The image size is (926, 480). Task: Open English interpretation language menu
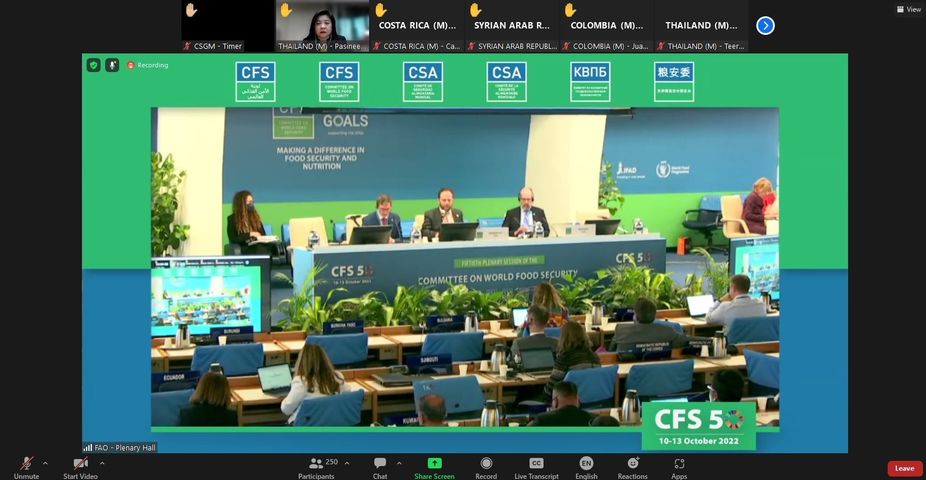pos(586,468)
